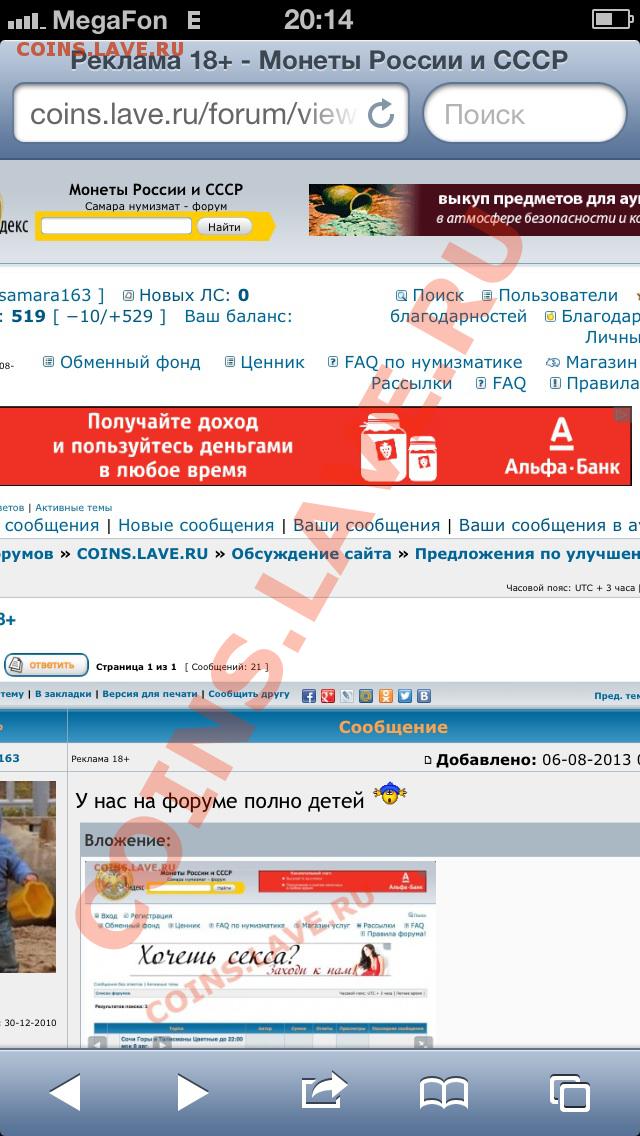Focus the Safari URL address field
The width and height of the screenshot is (640, 1136).
[210, 113]
